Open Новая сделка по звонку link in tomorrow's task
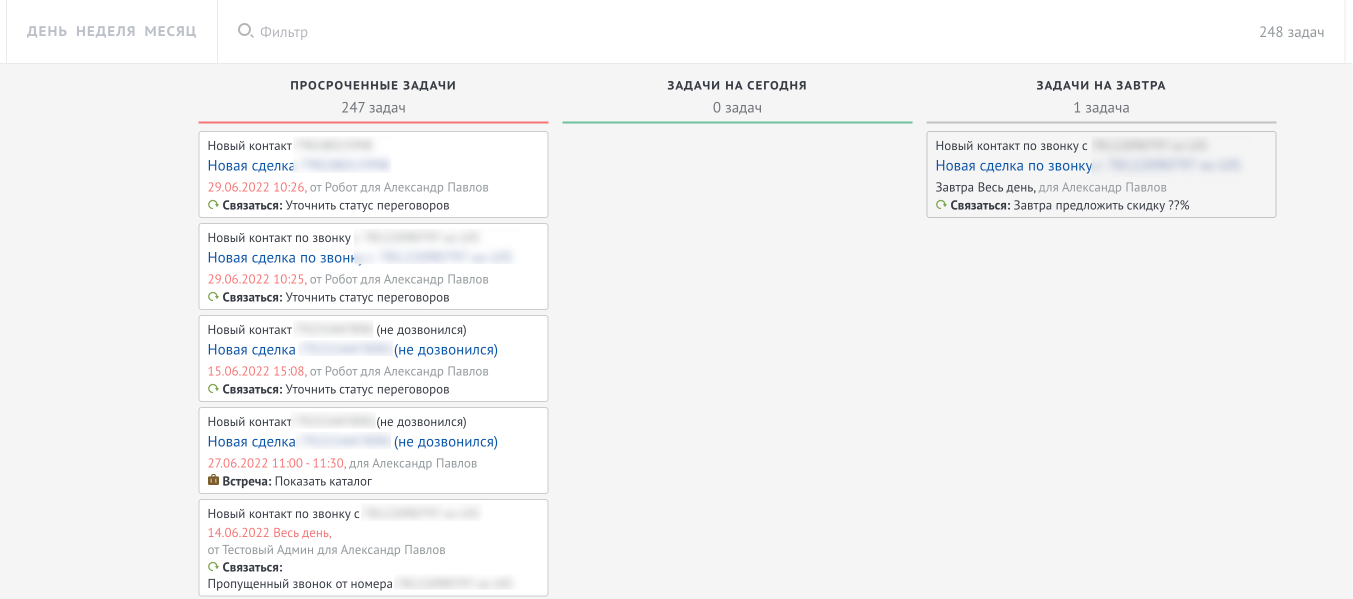 [x=1013, y=166]
